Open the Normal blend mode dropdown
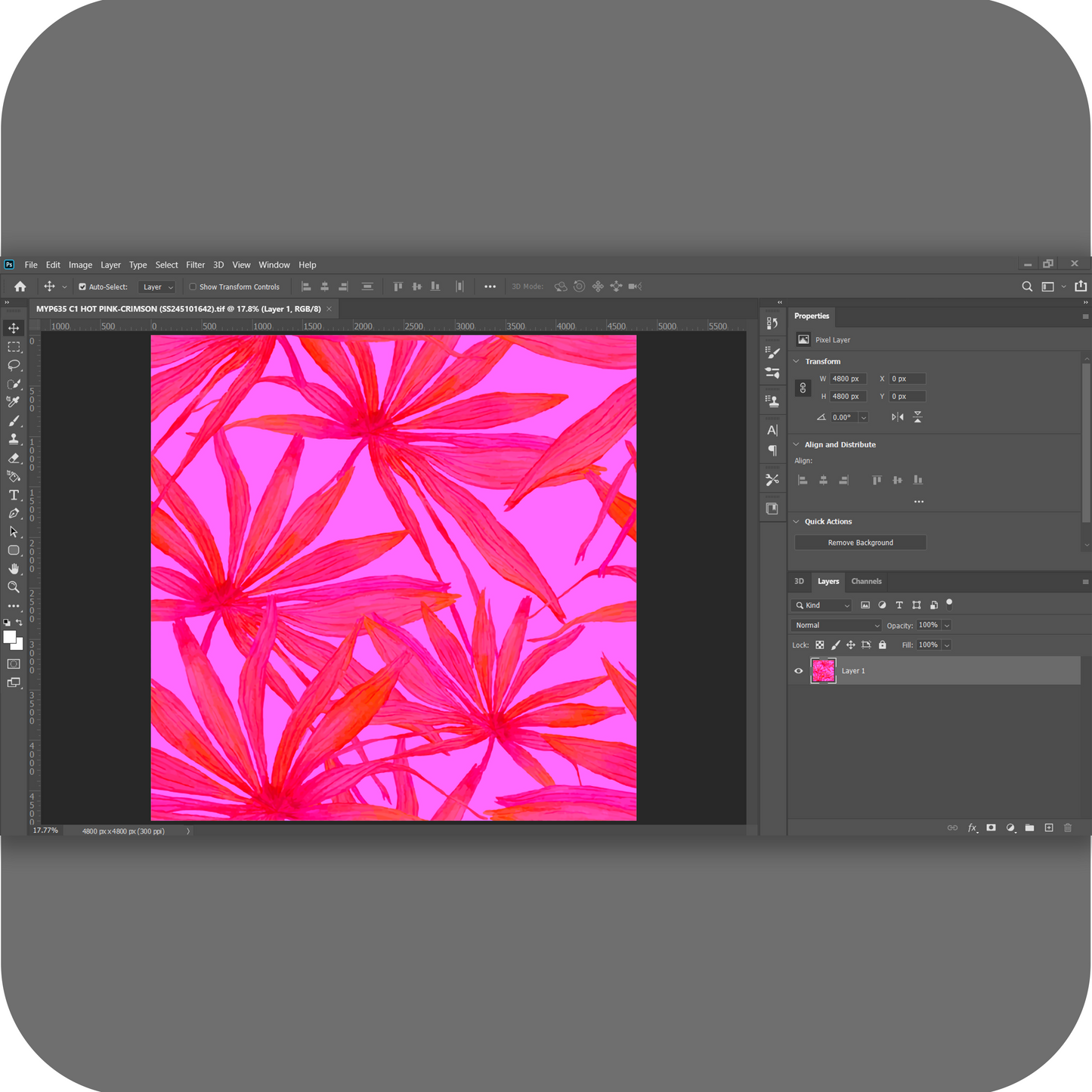 [x=837, y=625]
